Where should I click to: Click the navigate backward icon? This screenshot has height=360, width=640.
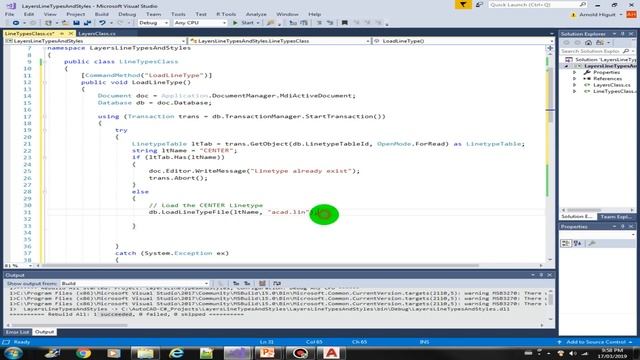[16, 23]
